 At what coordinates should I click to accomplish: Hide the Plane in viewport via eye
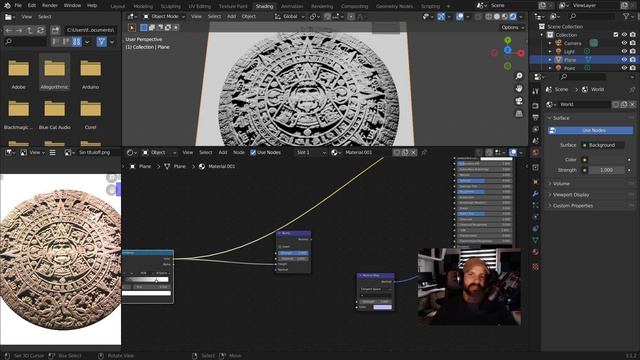coord(624,60)
